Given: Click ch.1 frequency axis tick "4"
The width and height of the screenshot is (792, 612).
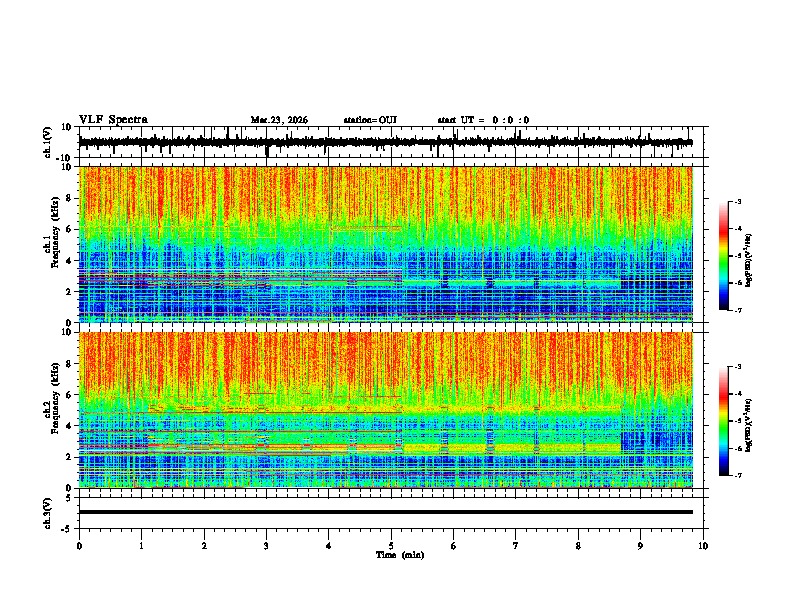Looking at the screenshot, I should coord(69,261).
